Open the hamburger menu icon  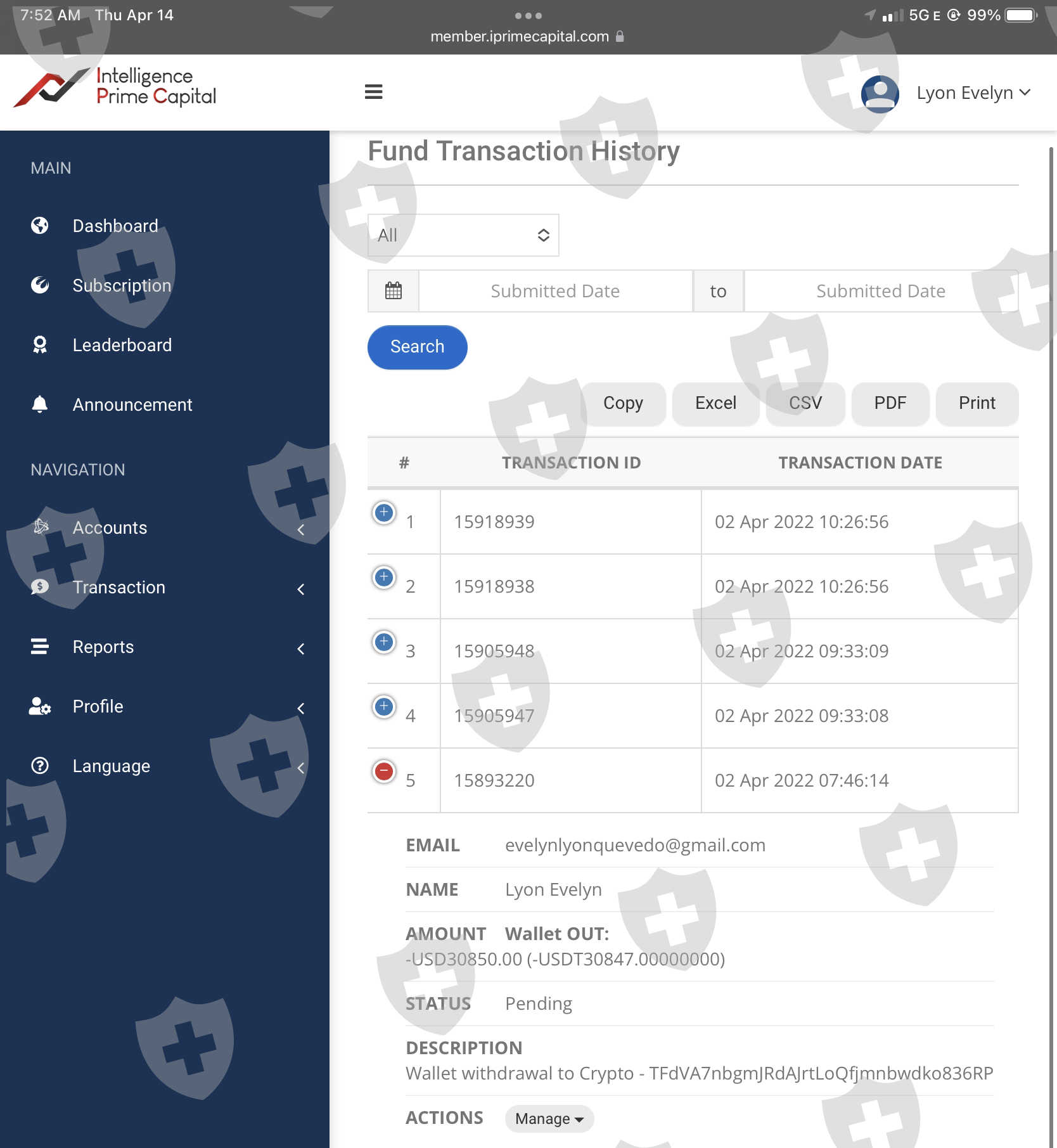click(x=373, y=92)
